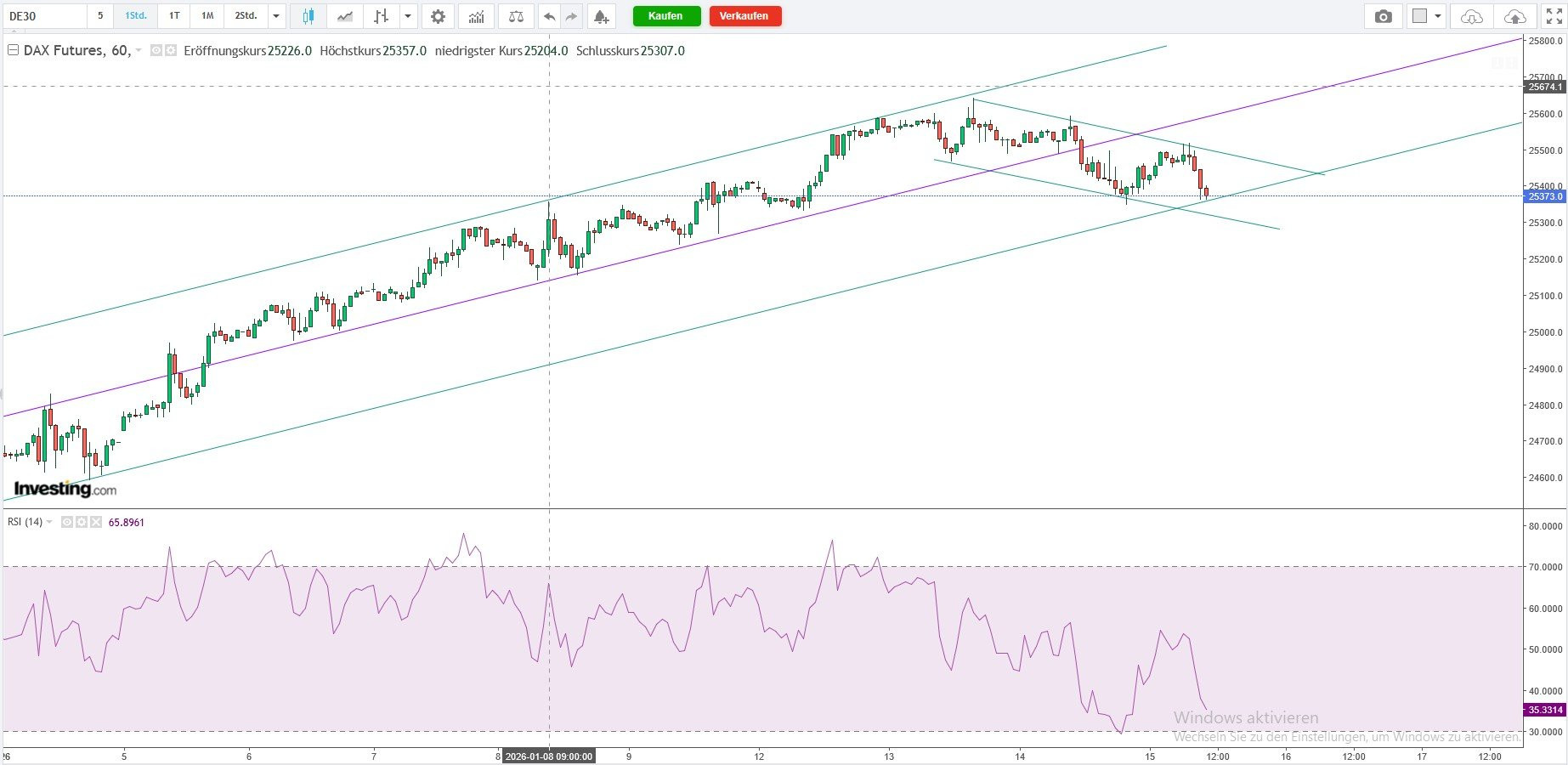Hide the DAX Futures series with eye icon
The width and height of the screenshot is (1568, 765).
[156, 51]
